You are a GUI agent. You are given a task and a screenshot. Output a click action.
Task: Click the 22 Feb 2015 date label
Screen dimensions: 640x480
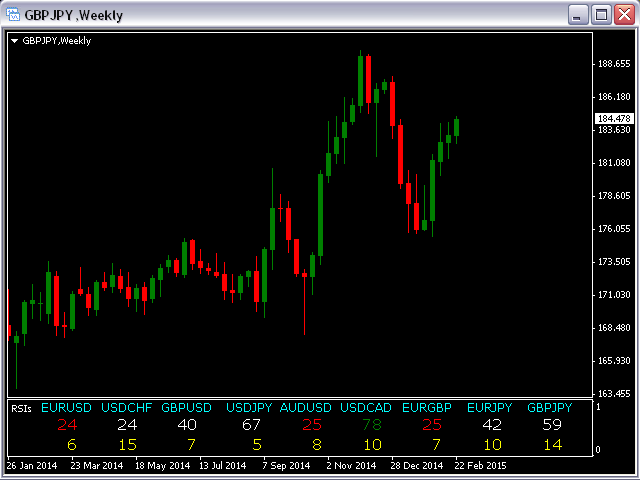(x=480, y=466)
